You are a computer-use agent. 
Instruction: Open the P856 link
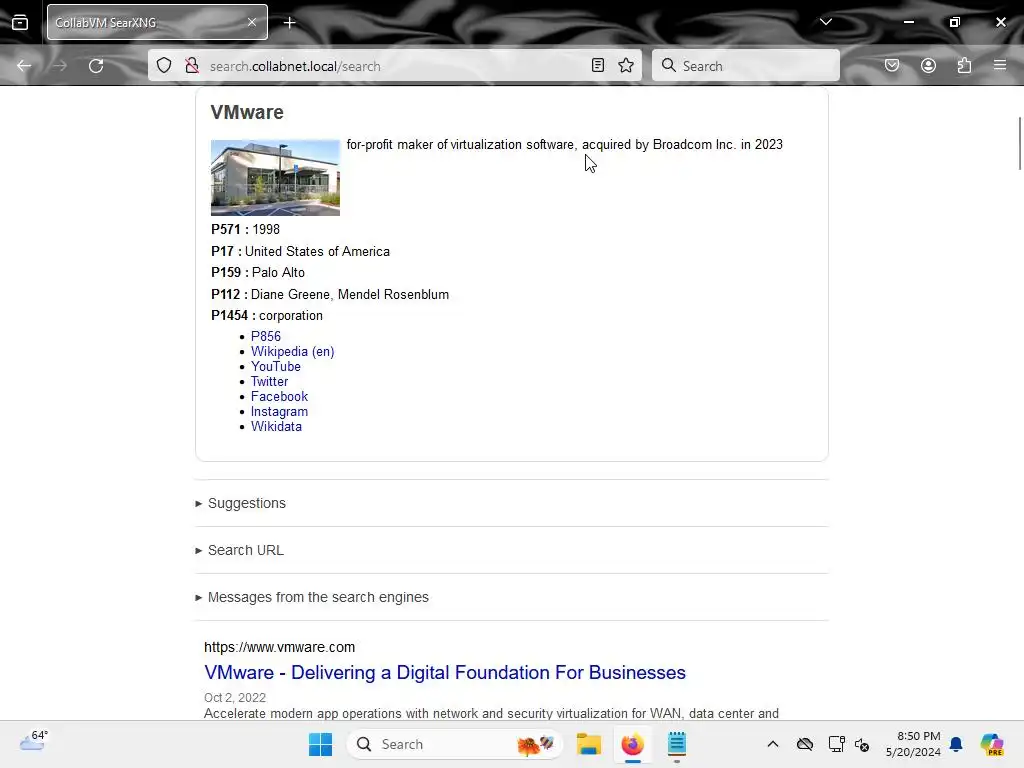pos(266,336)
